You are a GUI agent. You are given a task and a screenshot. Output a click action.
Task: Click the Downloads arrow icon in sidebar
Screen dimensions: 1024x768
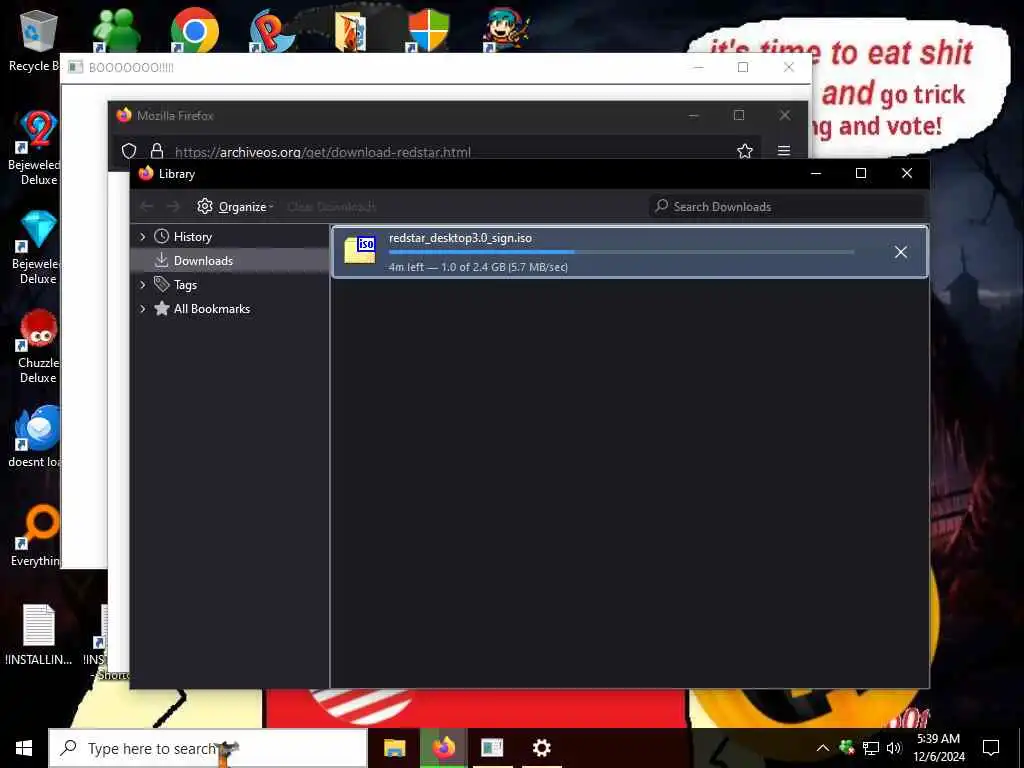161,261
